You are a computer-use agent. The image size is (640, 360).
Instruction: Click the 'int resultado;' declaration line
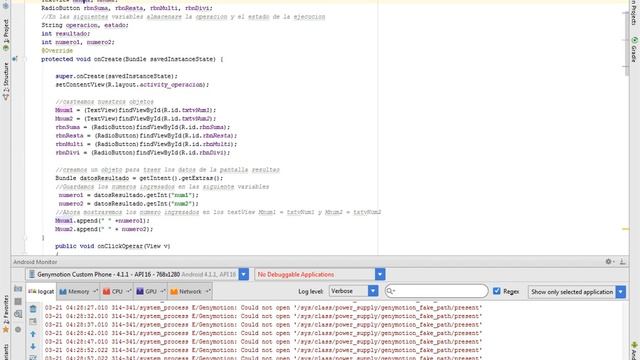pyautogui.click(x=66, y=34)
